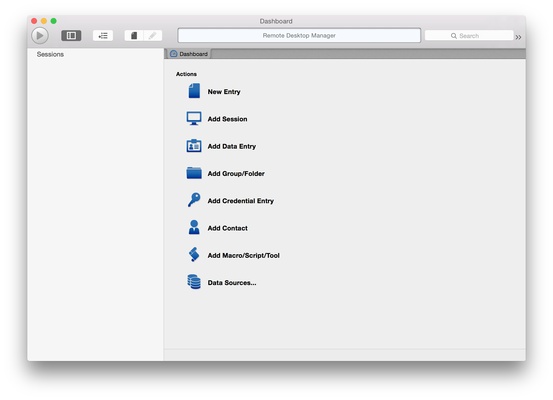
Task: Toggle the sidebar panel view button
Action: pyautogui.click(x=71, y=35)
